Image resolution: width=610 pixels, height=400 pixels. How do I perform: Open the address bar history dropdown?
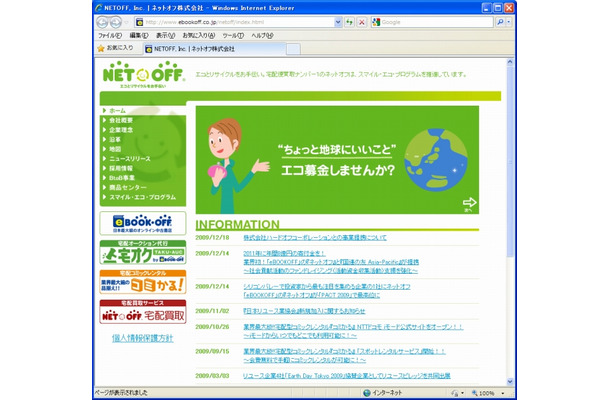tap(338, 22)
